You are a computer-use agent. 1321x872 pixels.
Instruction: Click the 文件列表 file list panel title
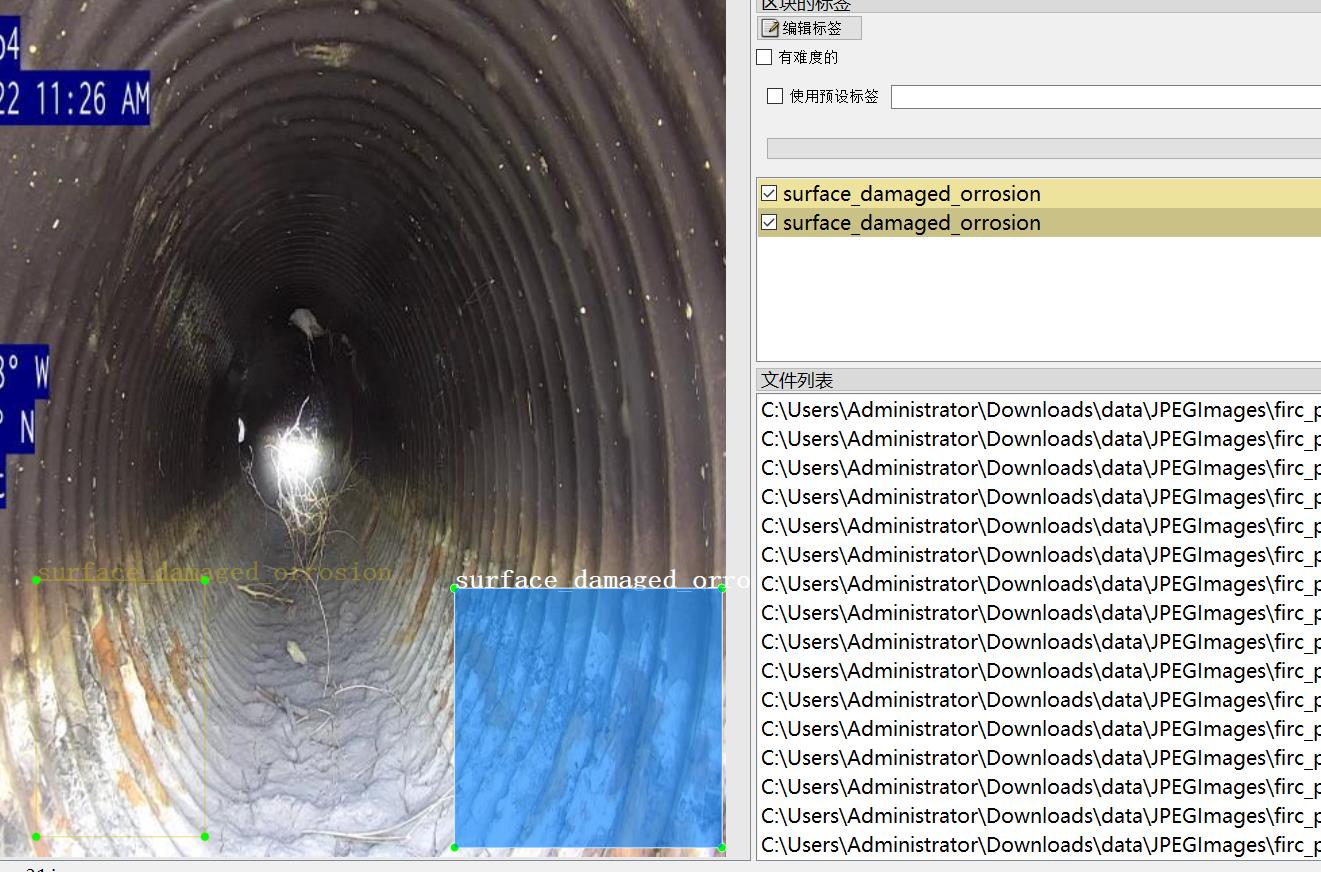[797, 380]
